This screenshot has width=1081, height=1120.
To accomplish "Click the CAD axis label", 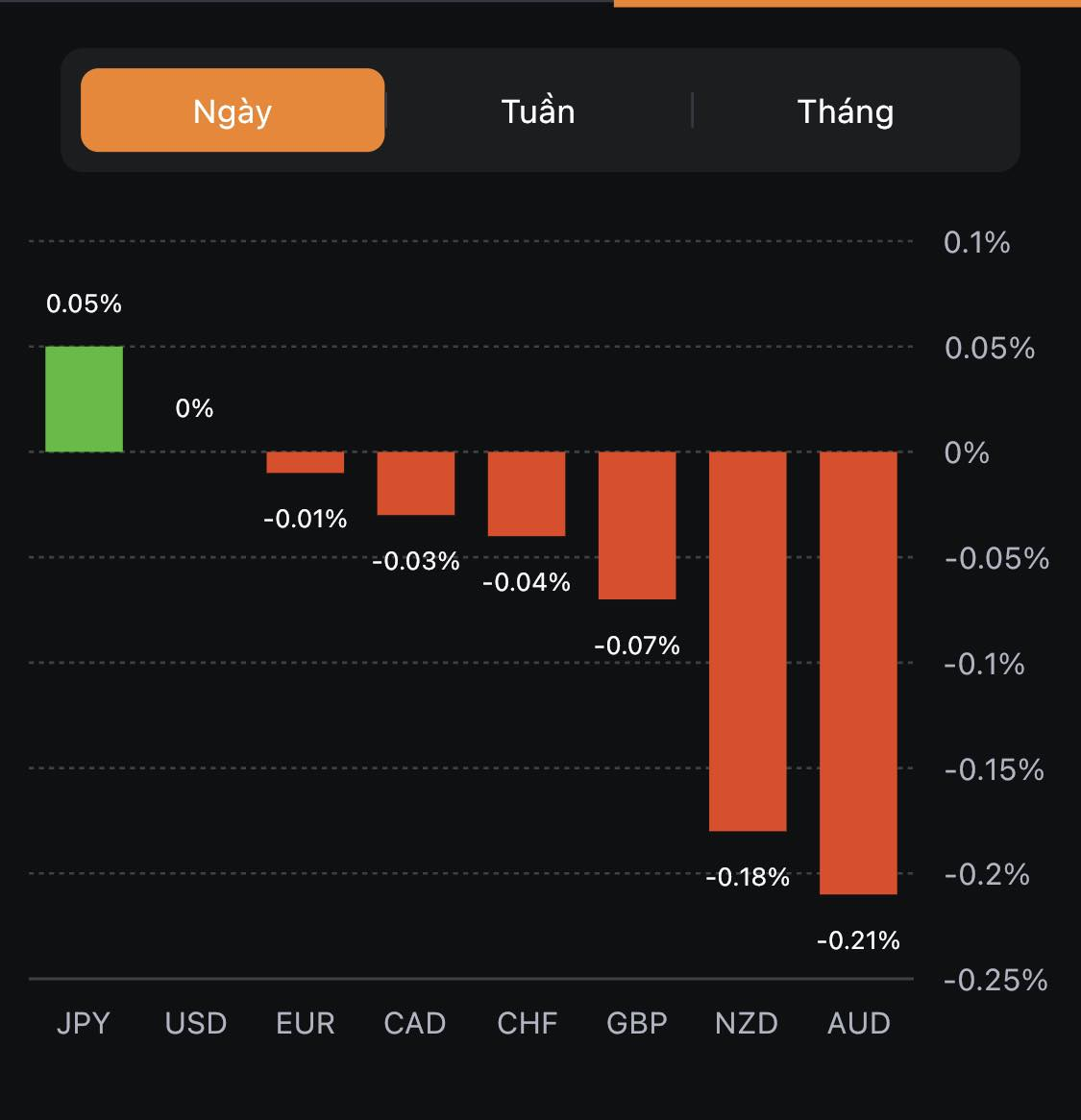I will (x=415, y=1023).
